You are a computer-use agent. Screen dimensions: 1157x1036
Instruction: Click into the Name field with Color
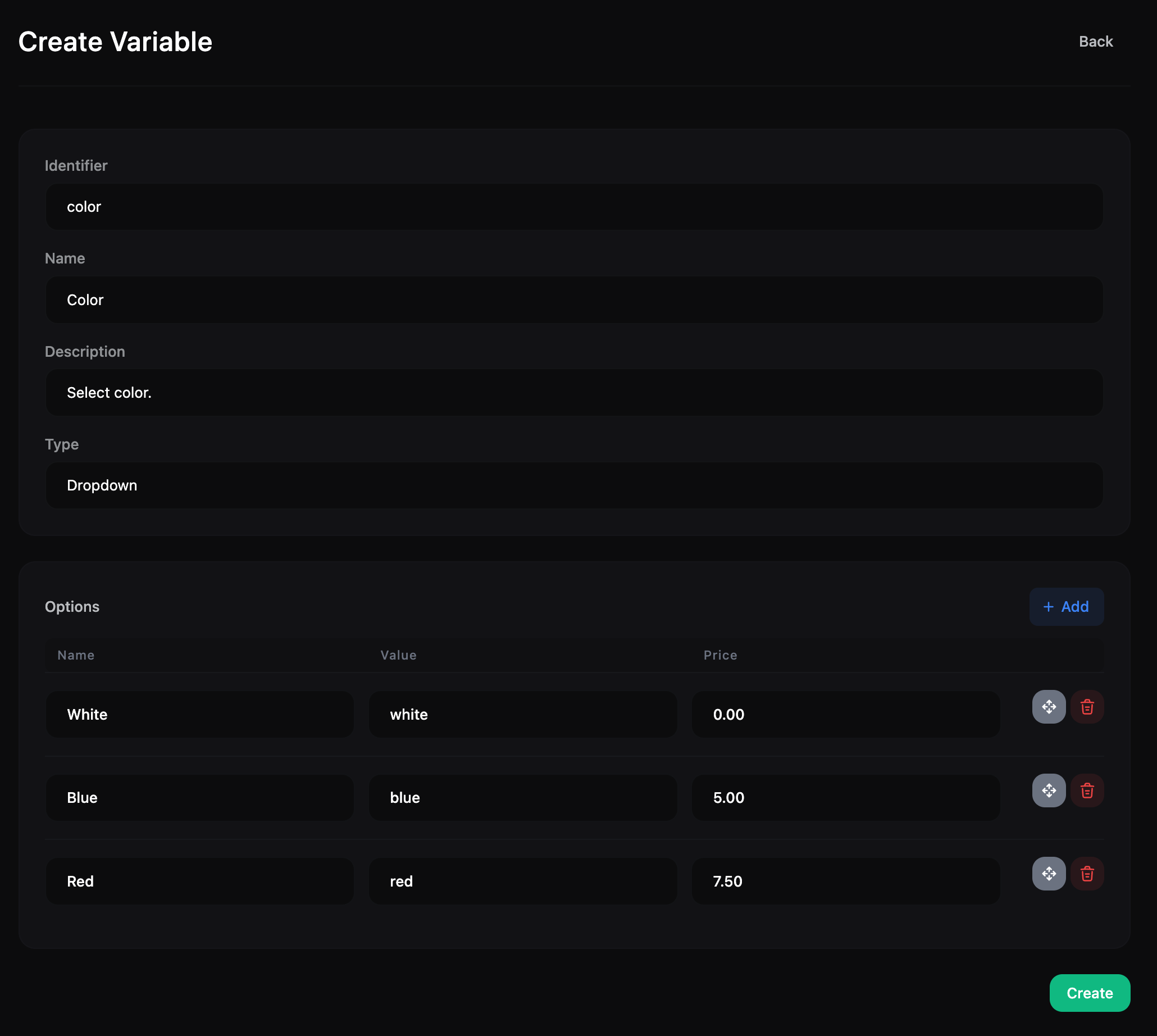point(573,299)
